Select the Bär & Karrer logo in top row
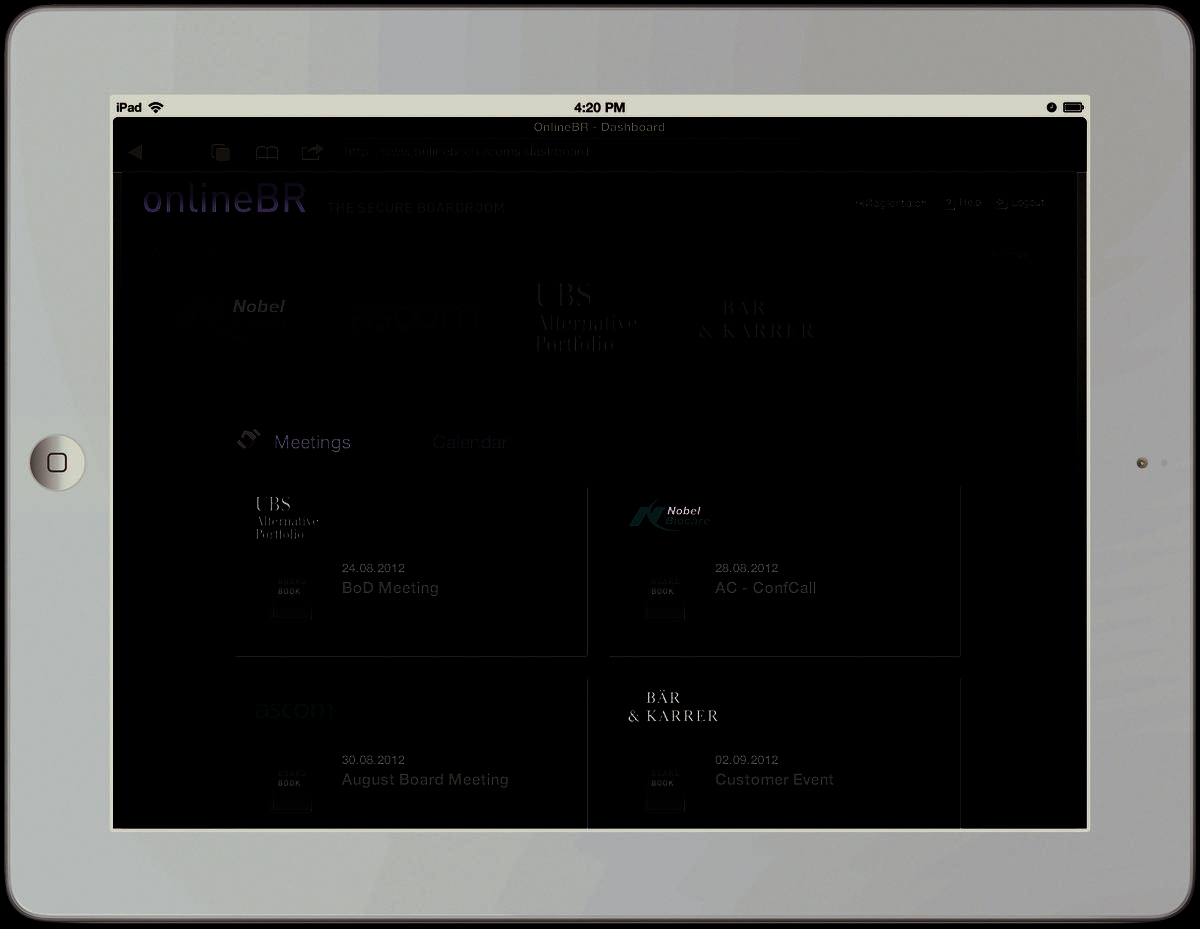Image resolution: width=1200 pixels, height=929 pixels. (757, 320)
